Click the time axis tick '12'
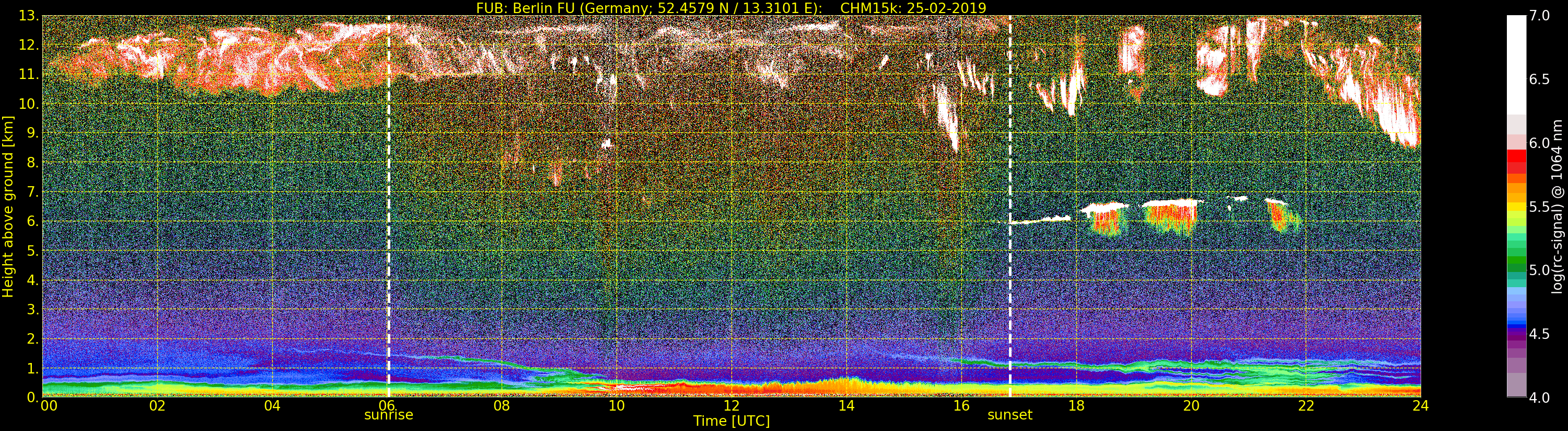This screenshot has width=1568, height=431. (x=731, y=406)
